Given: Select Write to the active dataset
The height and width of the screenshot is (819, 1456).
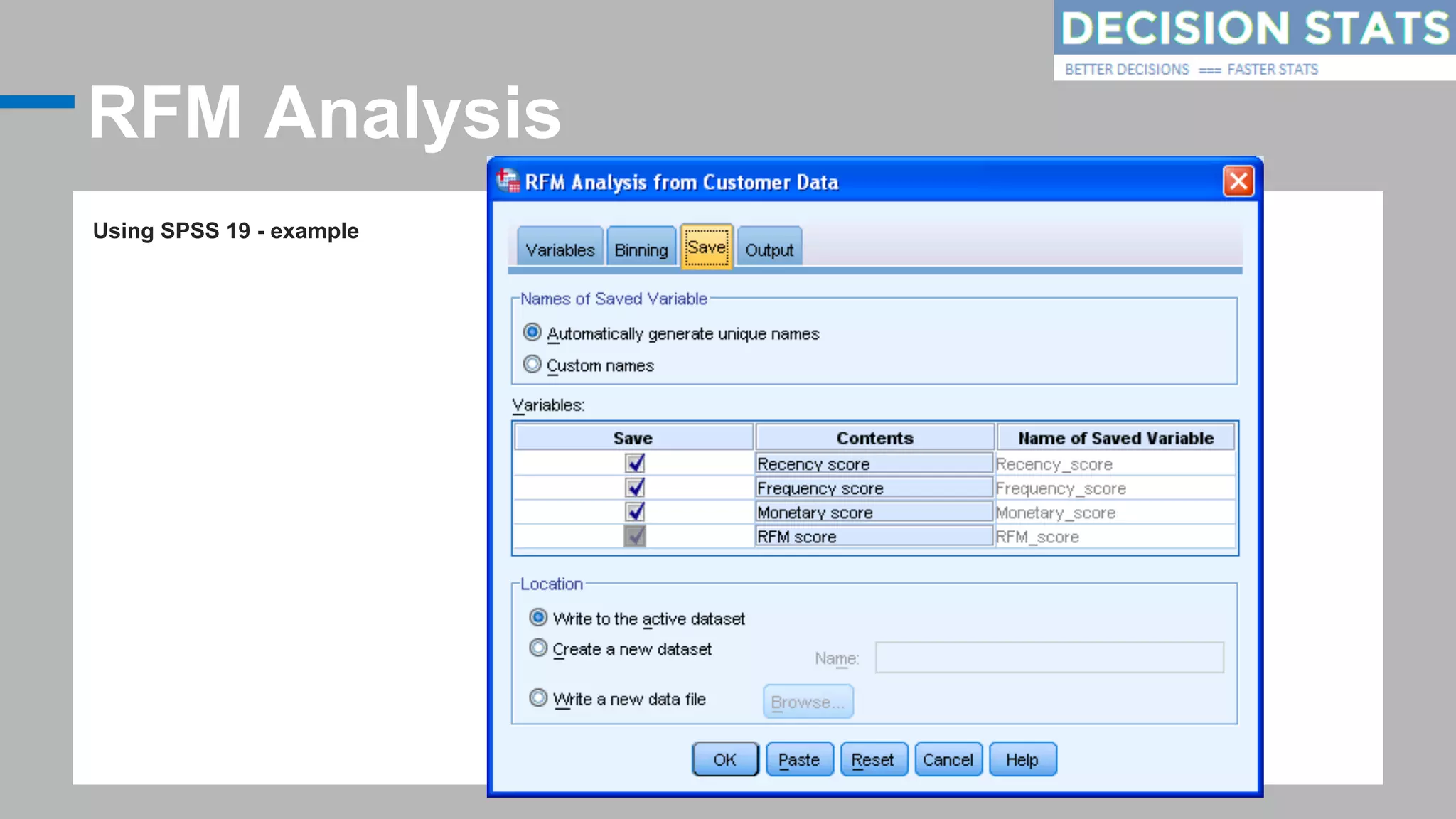Looking at the screenshot, I should click(637, 619).
